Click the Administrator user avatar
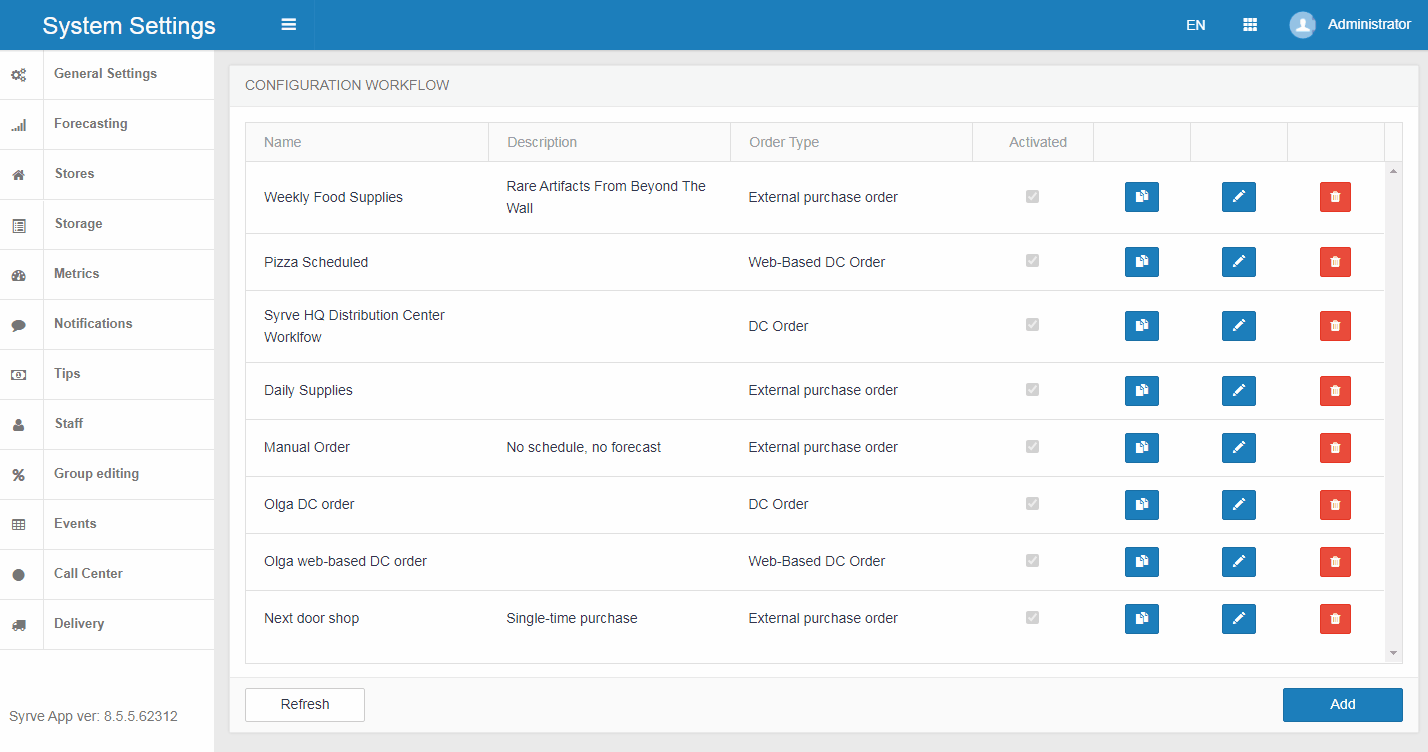The width and height of the screenshot is (1428, 752). pyautogui.click(x=1302, y=25)
